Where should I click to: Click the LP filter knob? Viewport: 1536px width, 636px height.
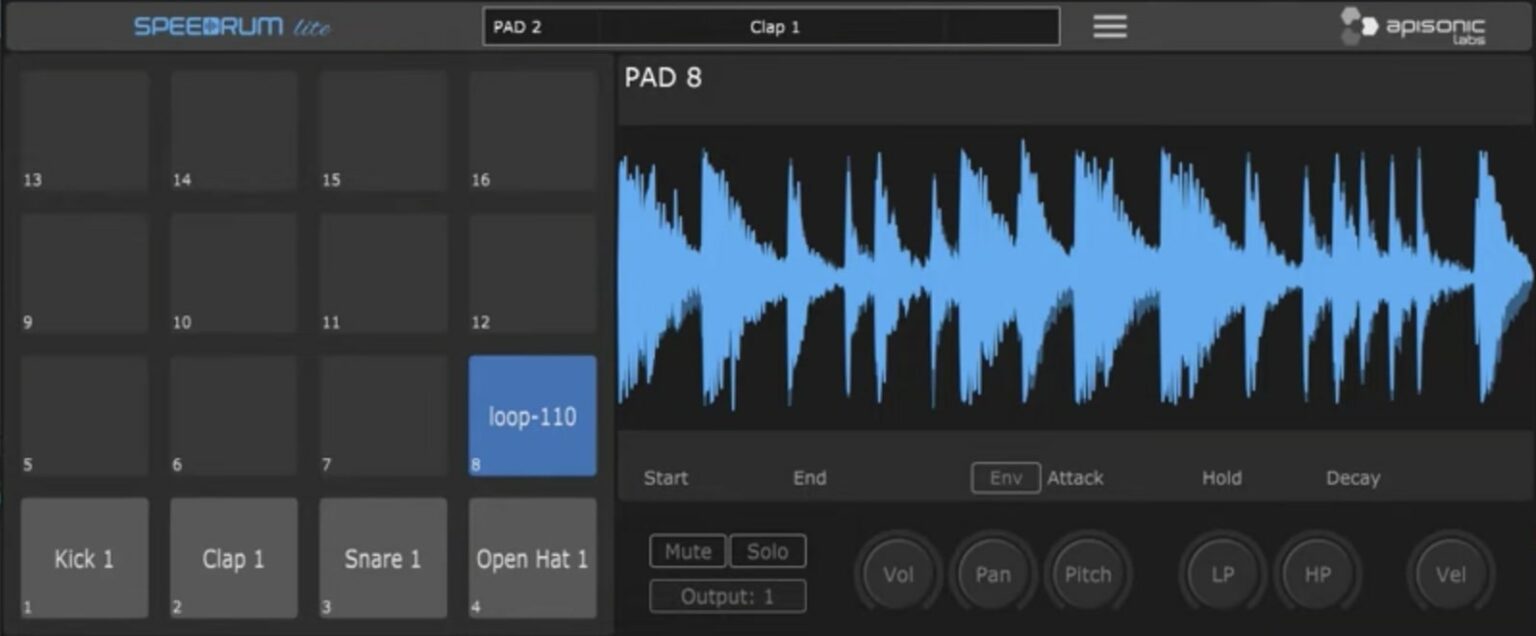[x=1222, y=574]
